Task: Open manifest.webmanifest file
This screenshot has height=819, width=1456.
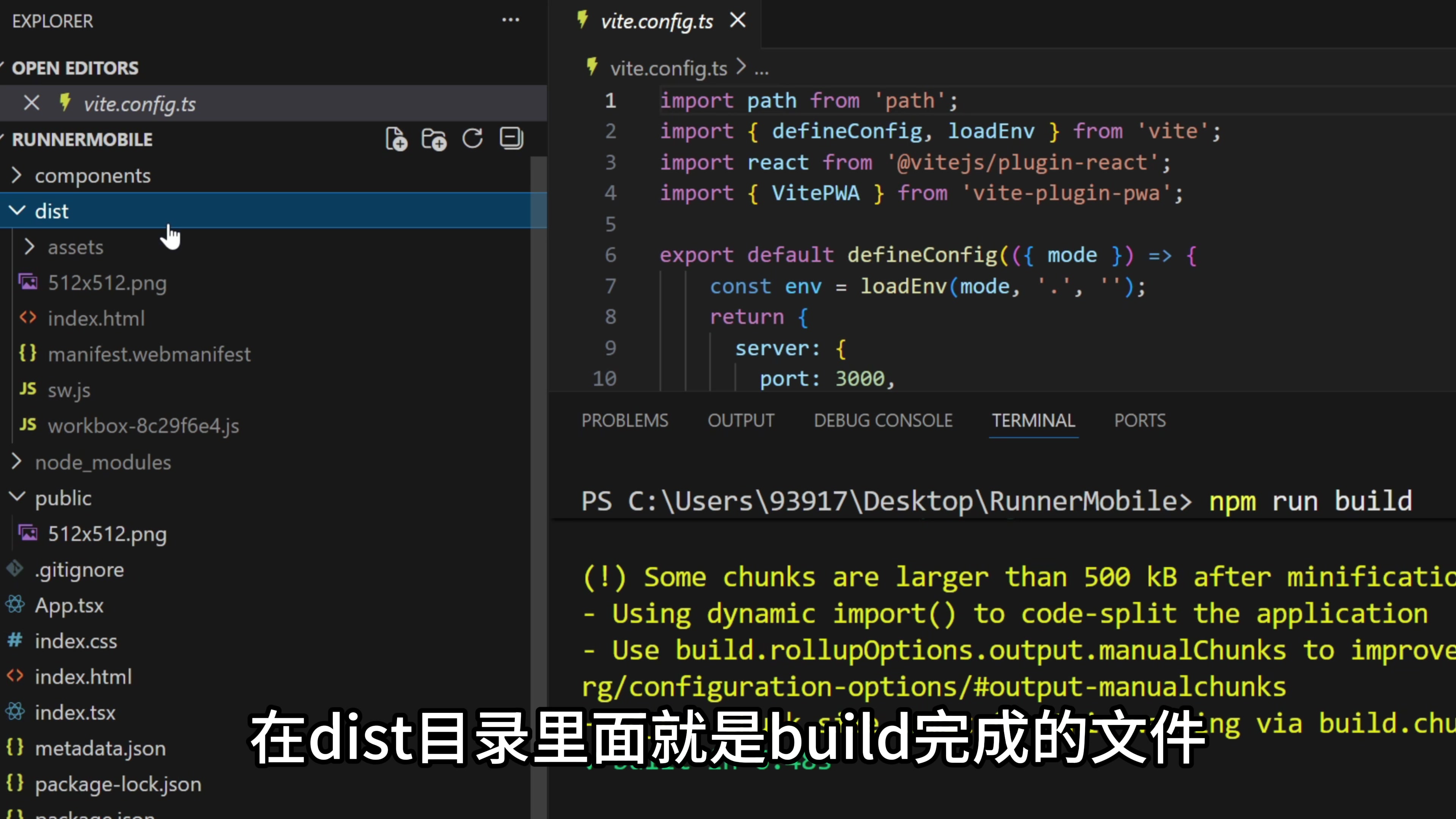Action: (149, 355)
